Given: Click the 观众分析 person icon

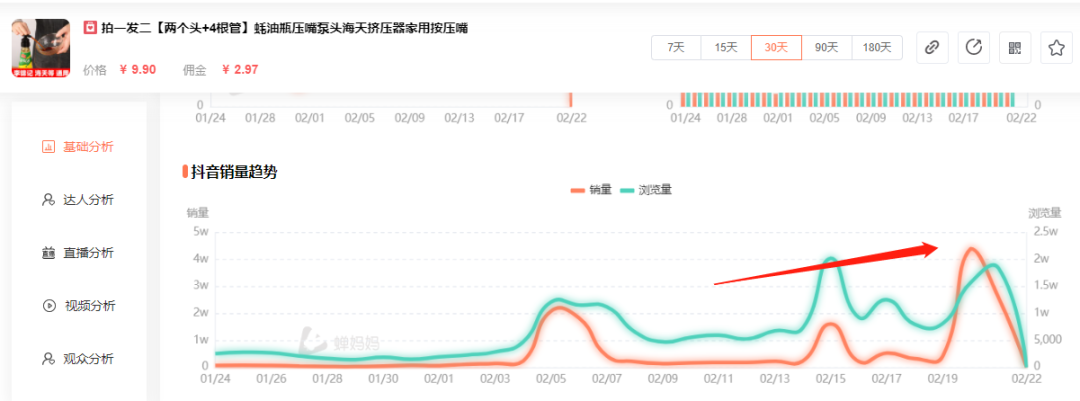Looking at the screenshot, I should (48, 359).
